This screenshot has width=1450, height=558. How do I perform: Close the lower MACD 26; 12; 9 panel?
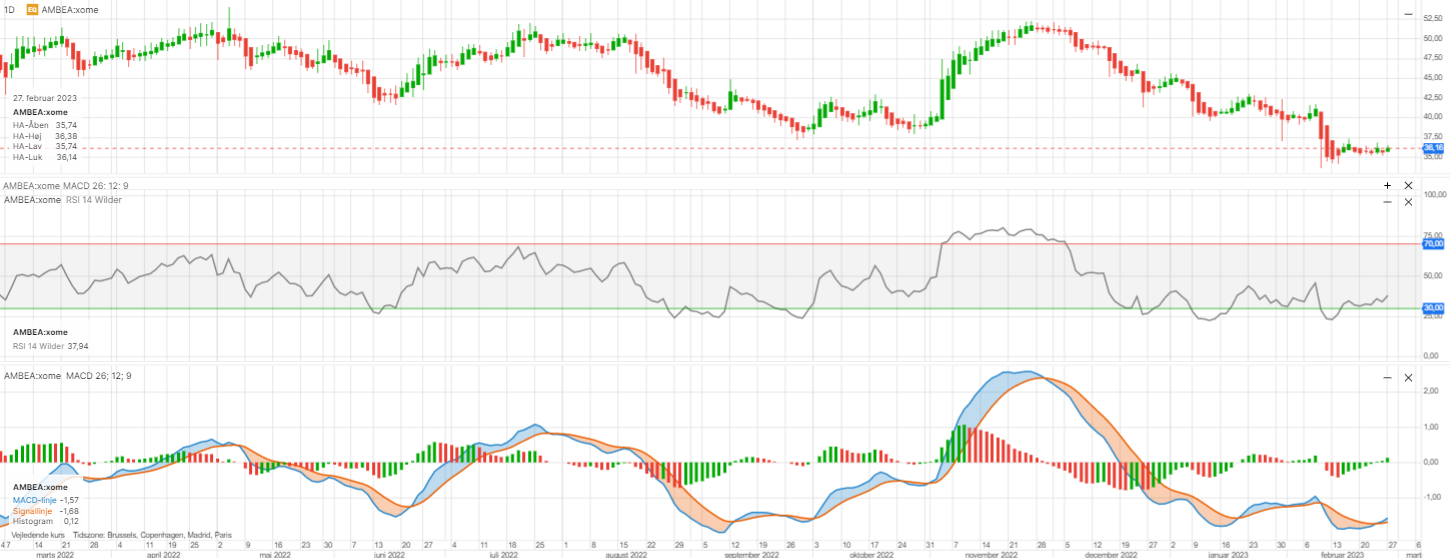[1408, 378]
